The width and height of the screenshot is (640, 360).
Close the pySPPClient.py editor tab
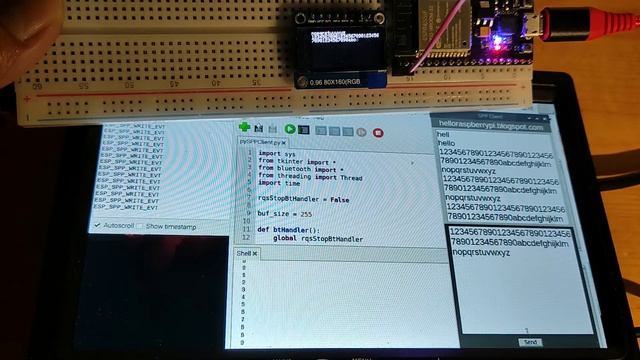(284, 142)
